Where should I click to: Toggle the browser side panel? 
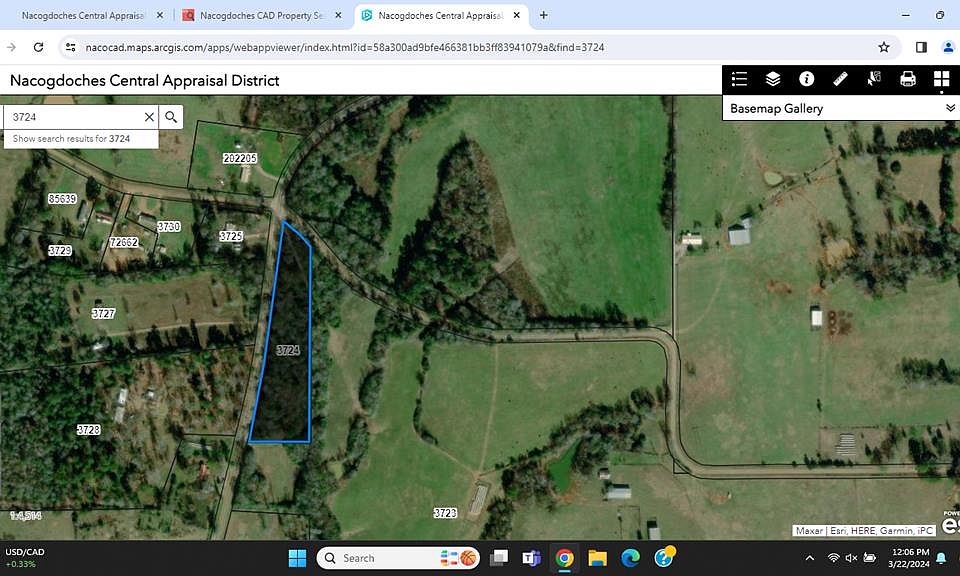click(921, 47)
